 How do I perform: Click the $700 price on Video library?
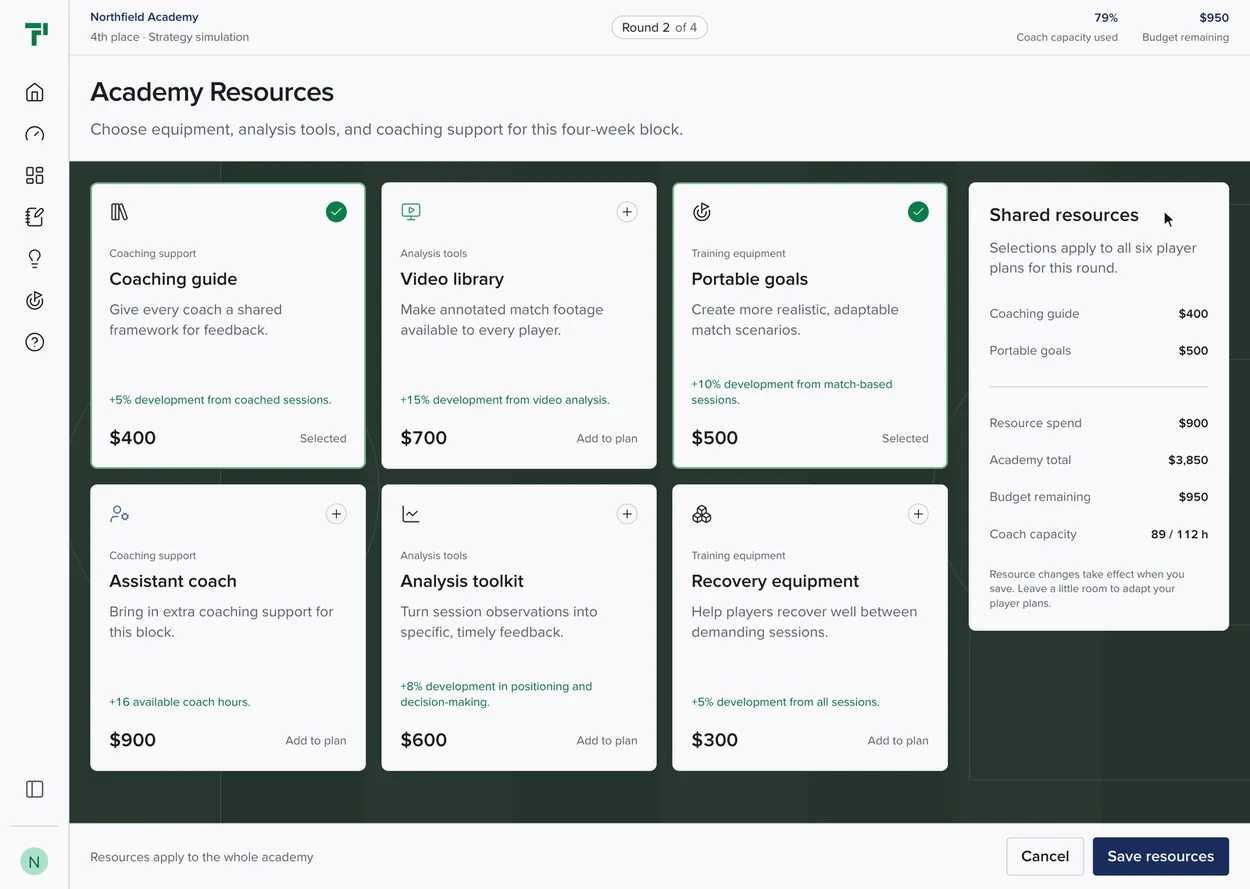click(424, 438)
